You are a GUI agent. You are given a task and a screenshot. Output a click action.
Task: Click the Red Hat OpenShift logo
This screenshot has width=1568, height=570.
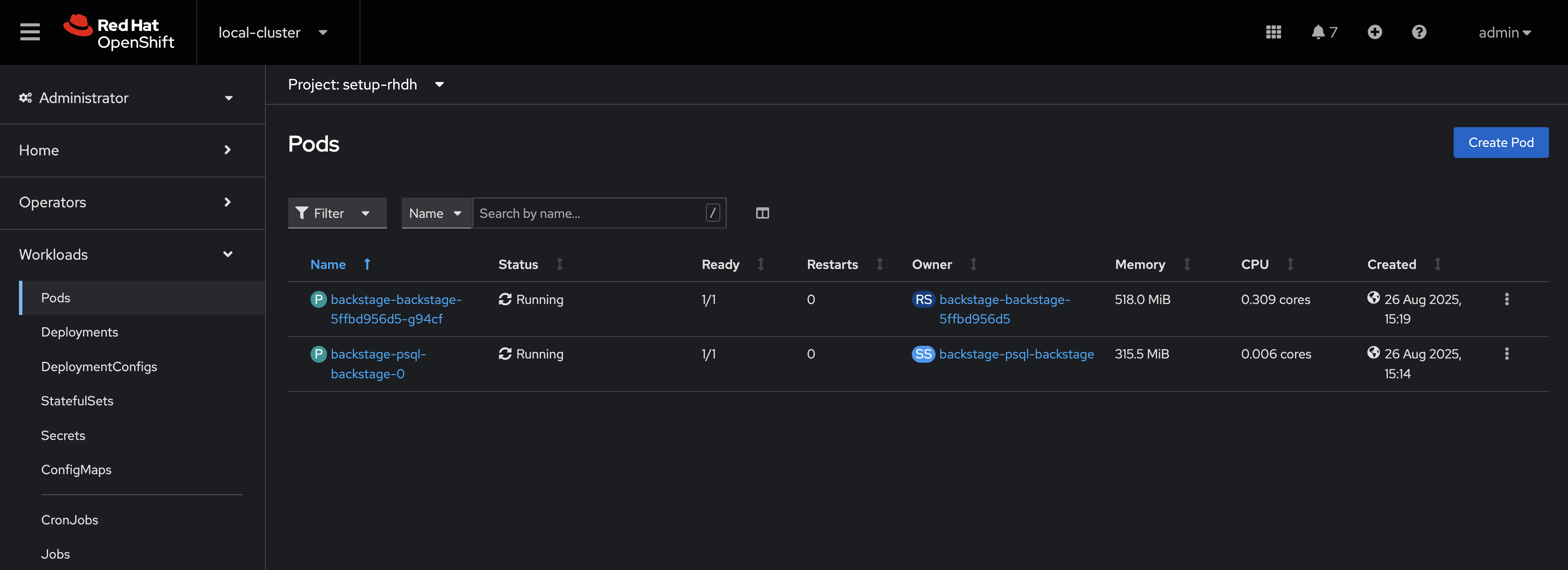pyautogui.click(x=119, y=32)
